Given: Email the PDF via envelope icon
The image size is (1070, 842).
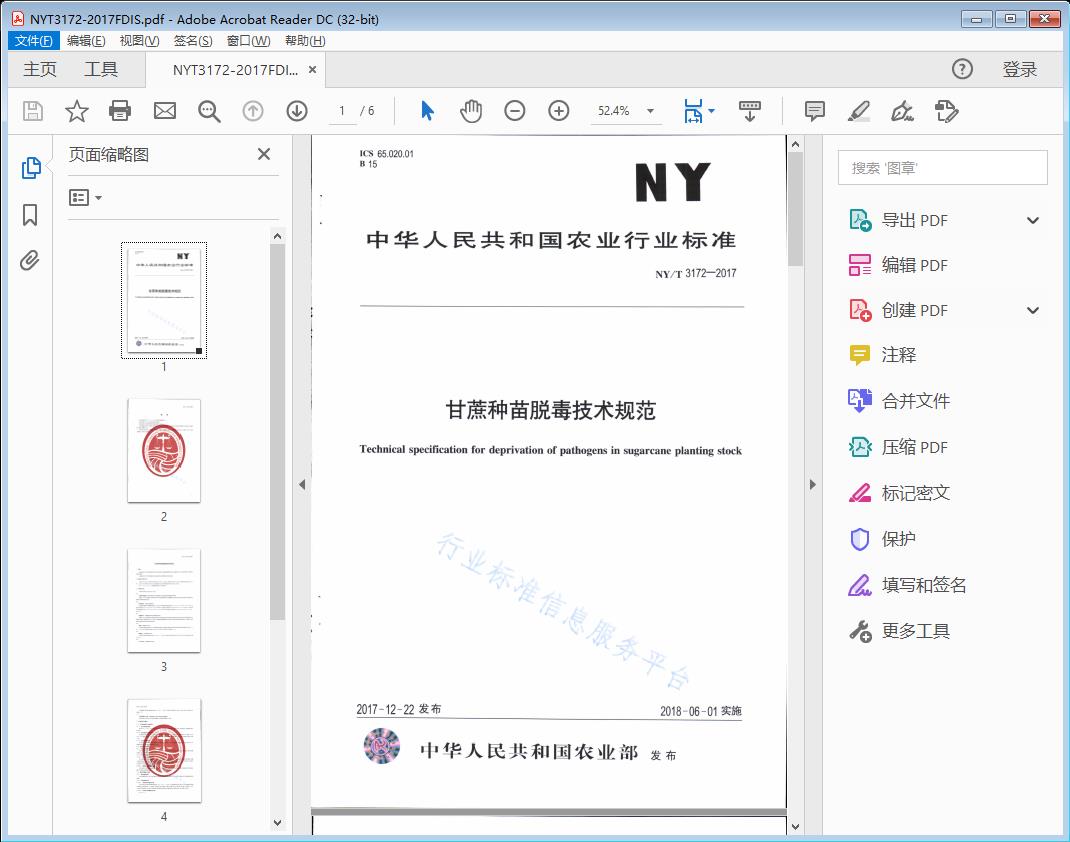Looking at the screenshot, I should point(164,111).
